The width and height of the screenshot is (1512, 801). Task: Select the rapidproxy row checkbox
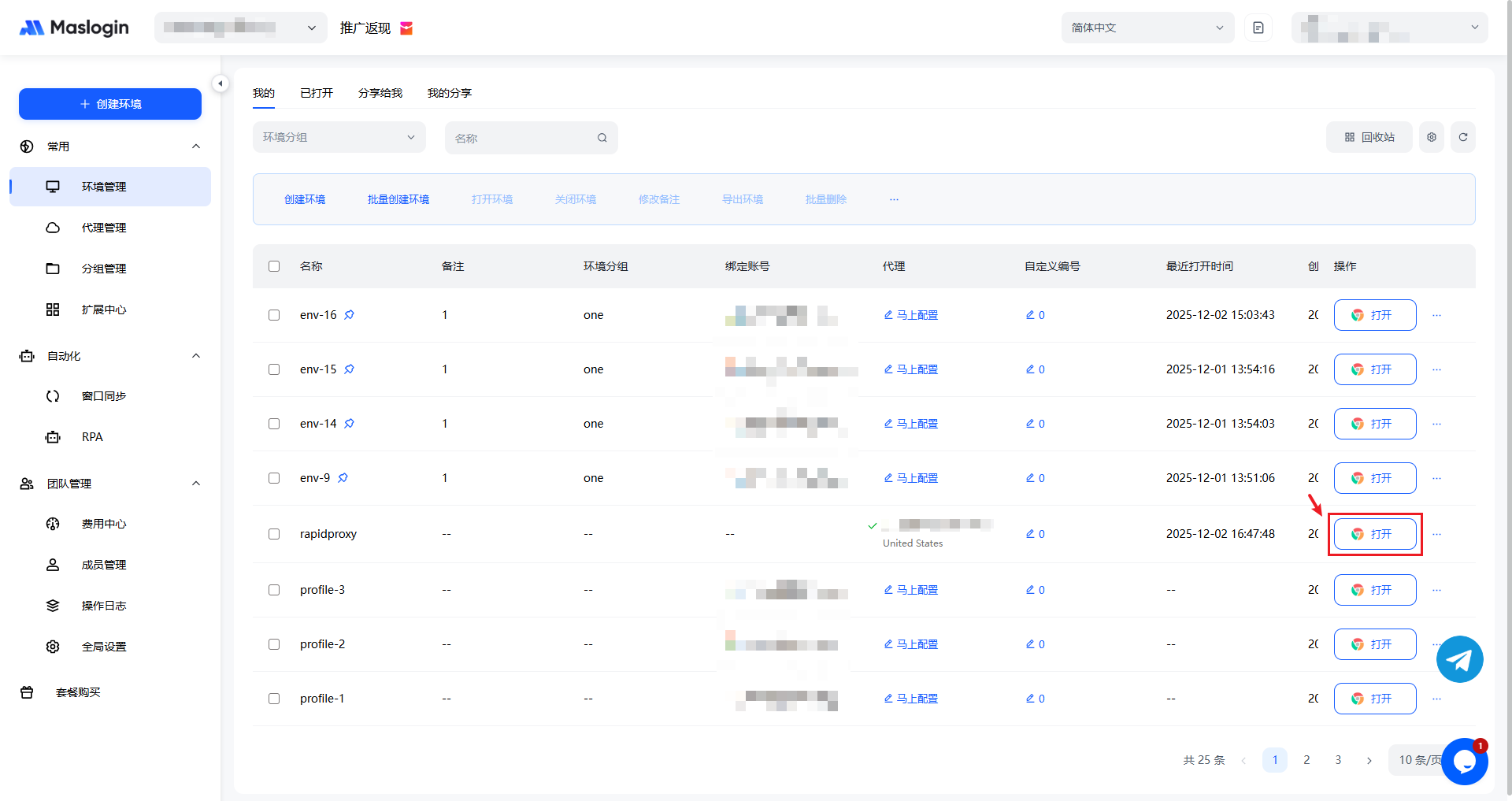274,534
